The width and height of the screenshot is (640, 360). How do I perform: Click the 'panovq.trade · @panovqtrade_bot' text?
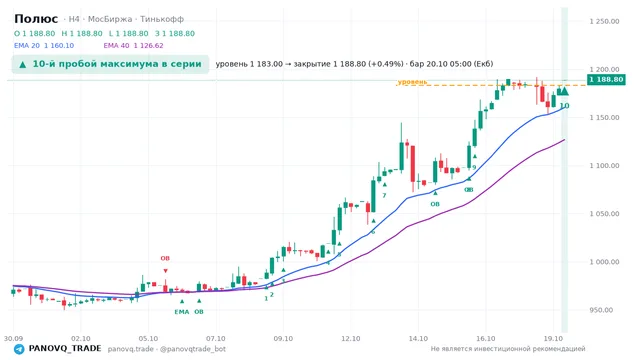(x=167, y=349)
